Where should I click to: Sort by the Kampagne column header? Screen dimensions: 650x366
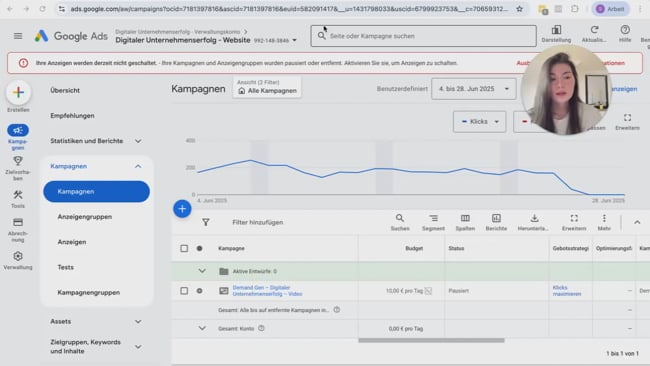point(231,248)
